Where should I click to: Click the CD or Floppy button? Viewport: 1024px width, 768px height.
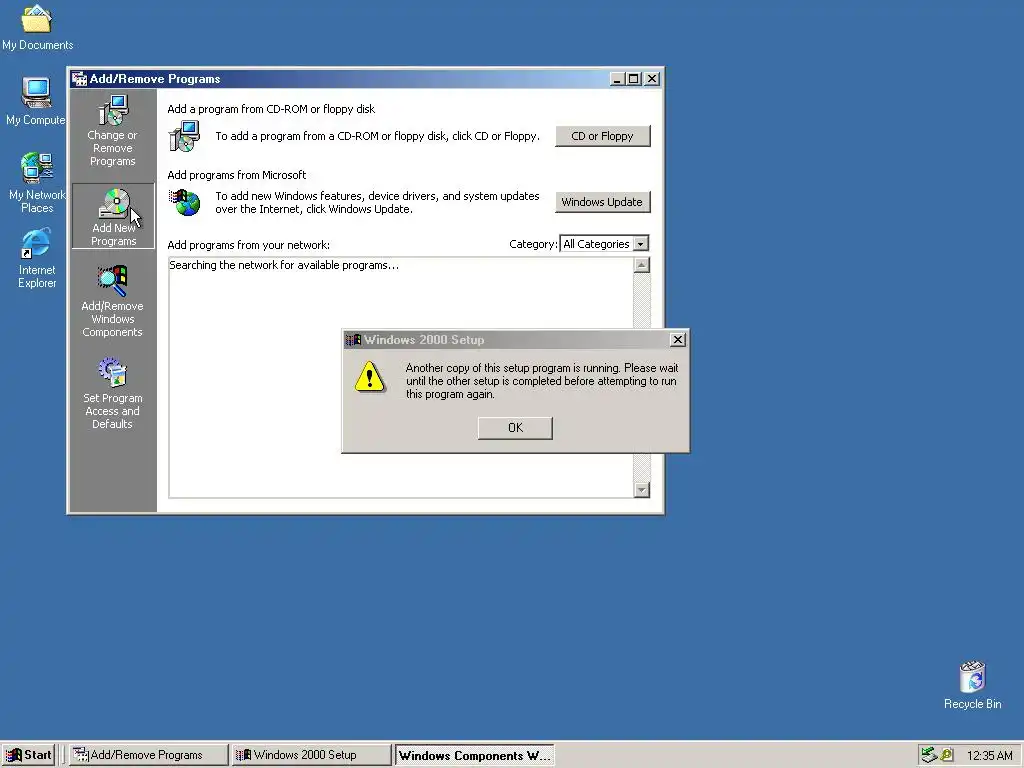(602, 136)
